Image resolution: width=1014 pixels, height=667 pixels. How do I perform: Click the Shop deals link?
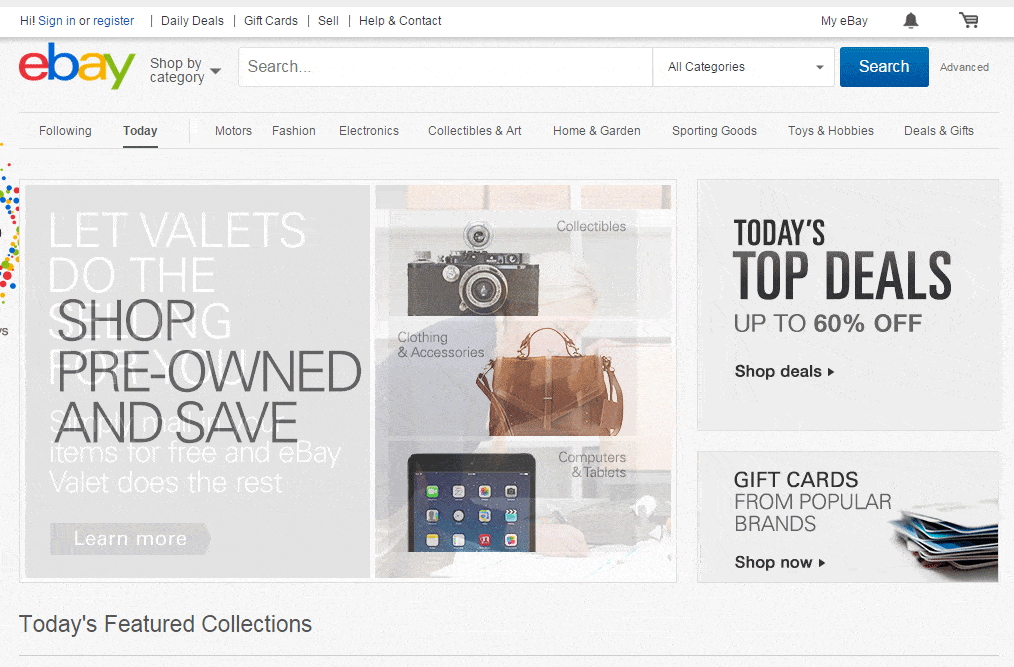[784, 371]
